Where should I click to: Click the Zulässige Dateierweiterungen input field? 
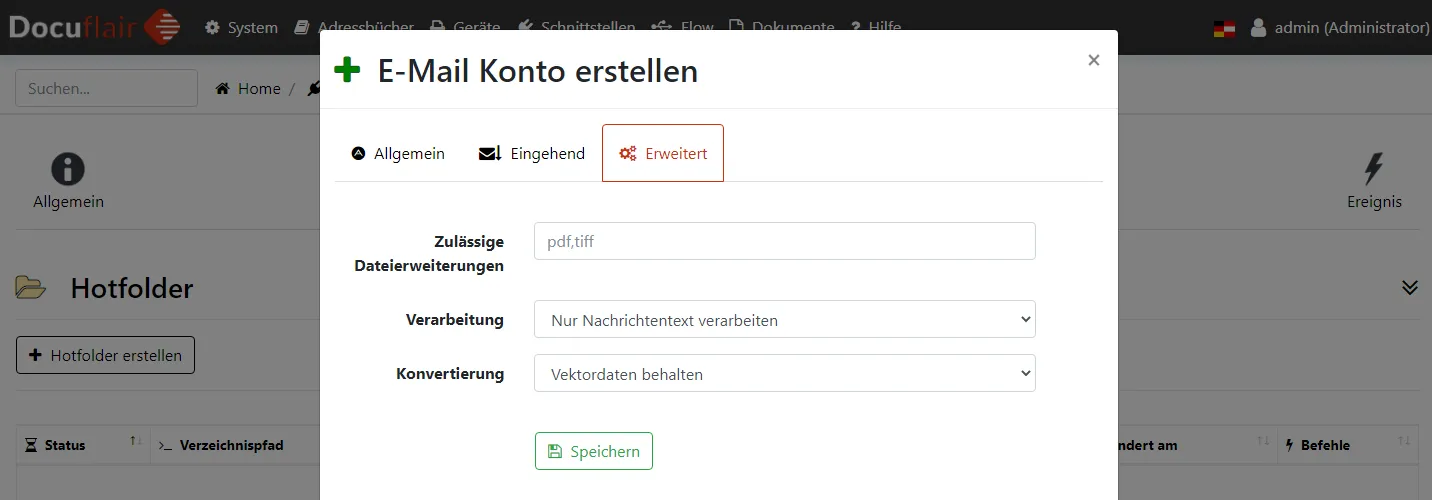[784, 241]
